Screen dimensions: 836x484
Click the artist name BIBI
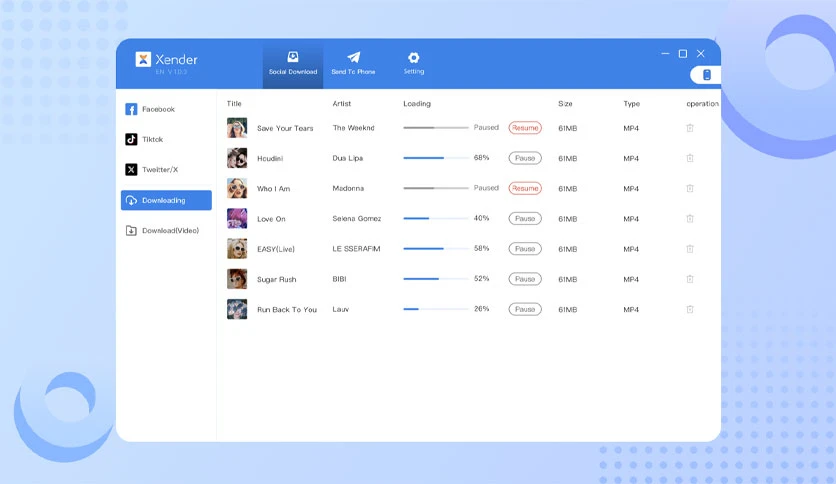coord(339,279)
